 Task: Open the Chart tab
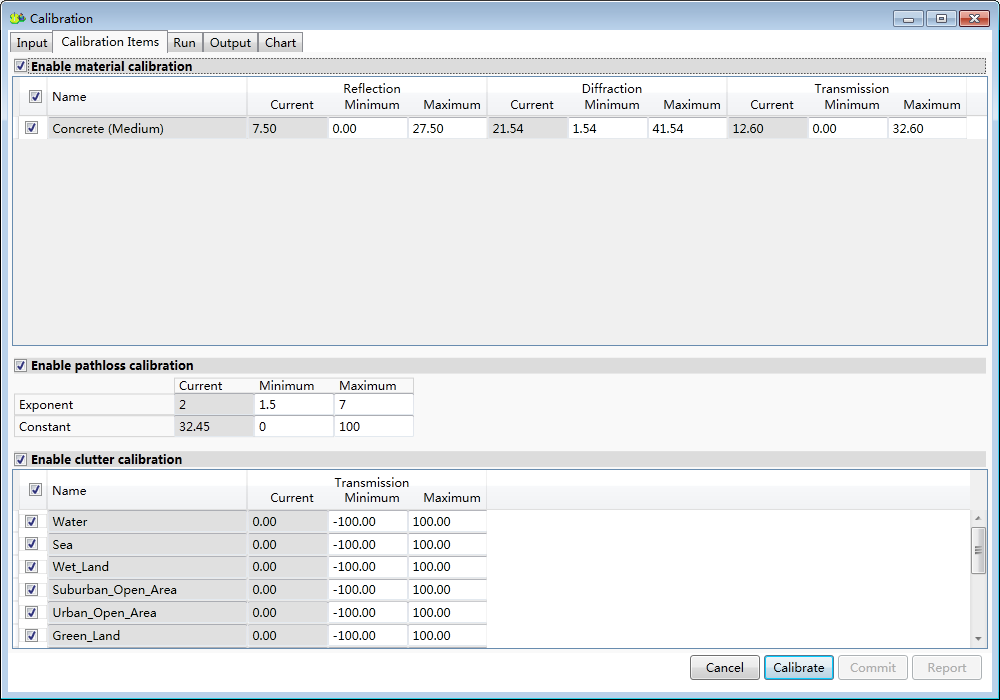(280, 43)
